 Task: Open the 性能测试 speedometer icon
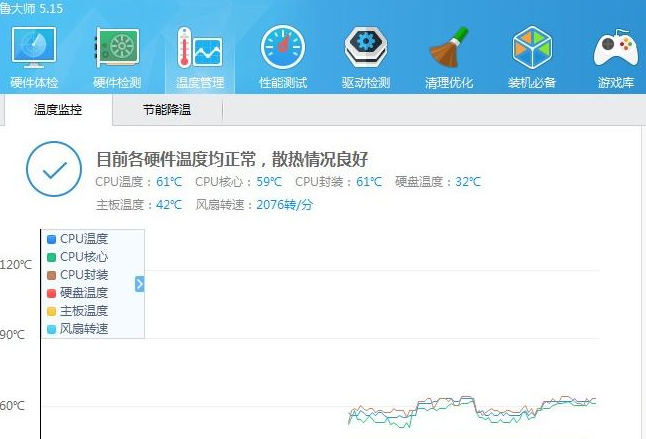[283, 49]
